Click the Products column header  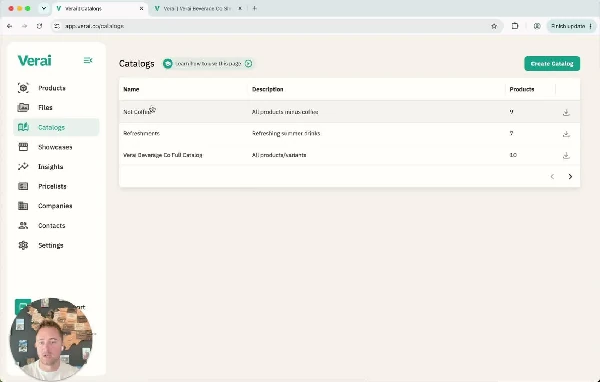(x=522, y=89)
